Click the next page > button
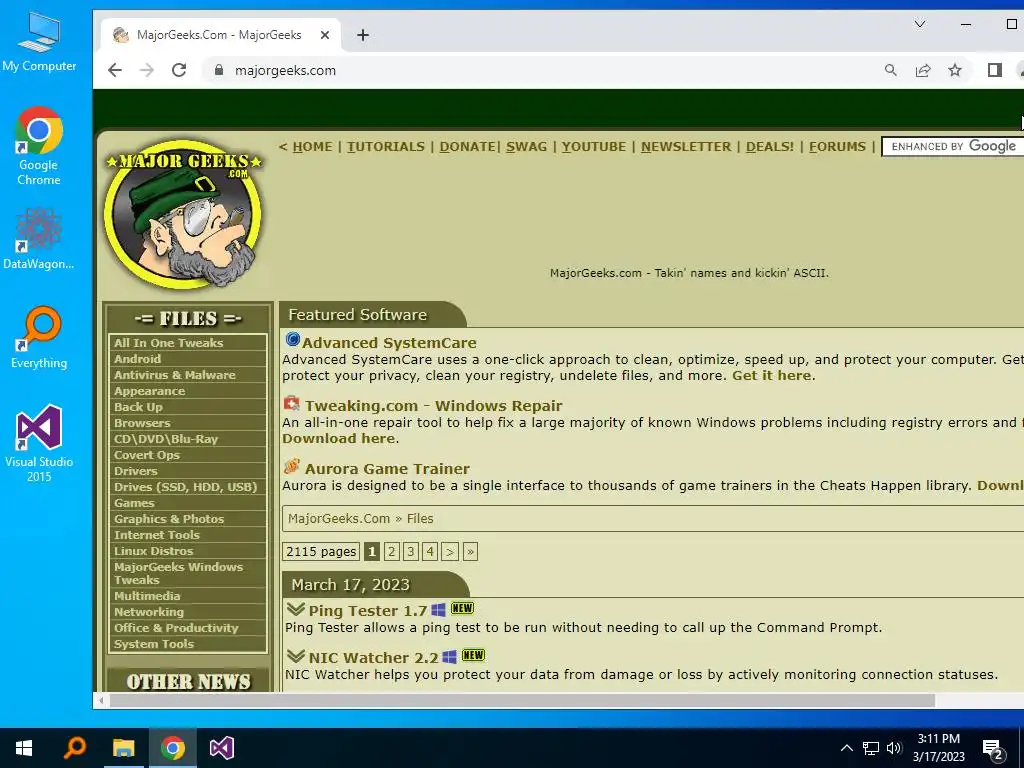 pos(450,552)
